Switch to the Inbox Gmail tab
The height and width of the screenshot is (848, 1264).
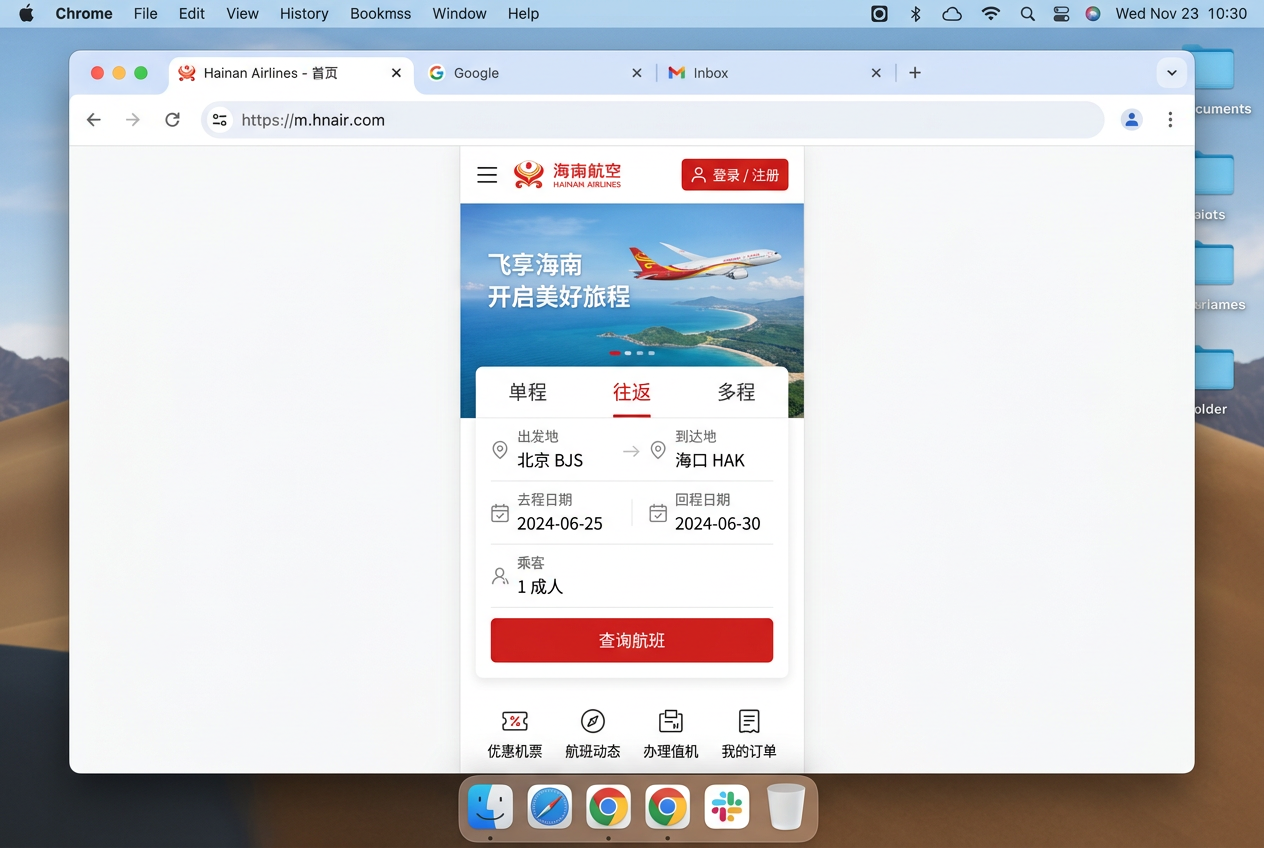coord(776,73)
